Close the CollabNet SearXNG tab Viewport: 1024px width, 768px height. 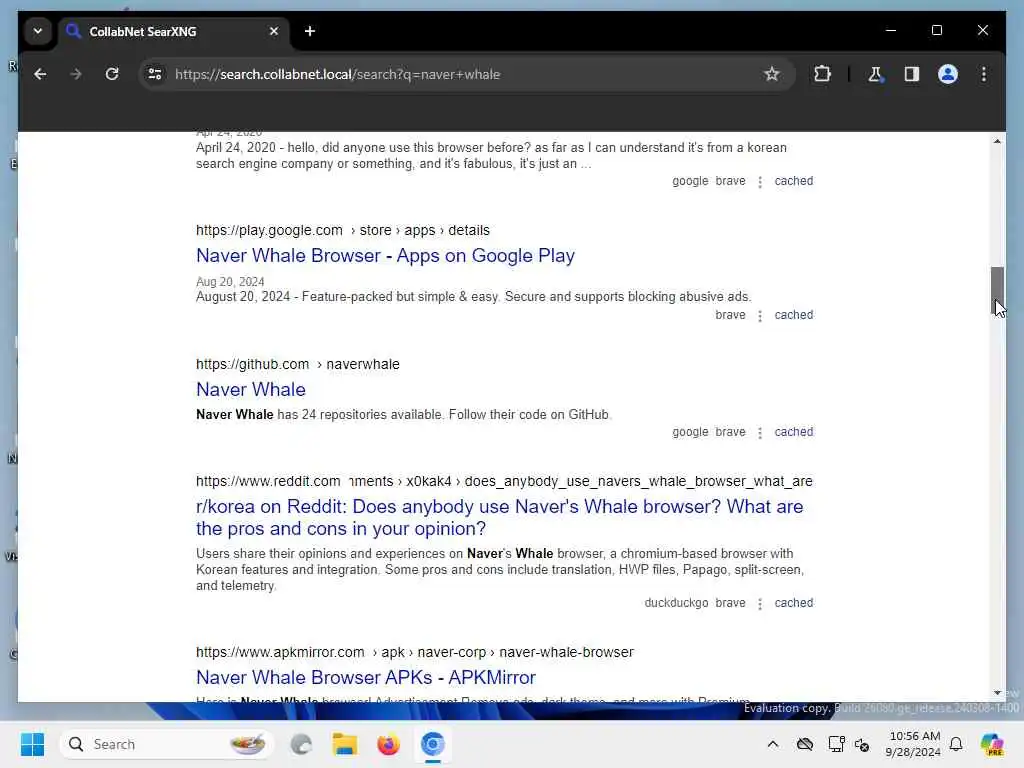pos(274,31)
